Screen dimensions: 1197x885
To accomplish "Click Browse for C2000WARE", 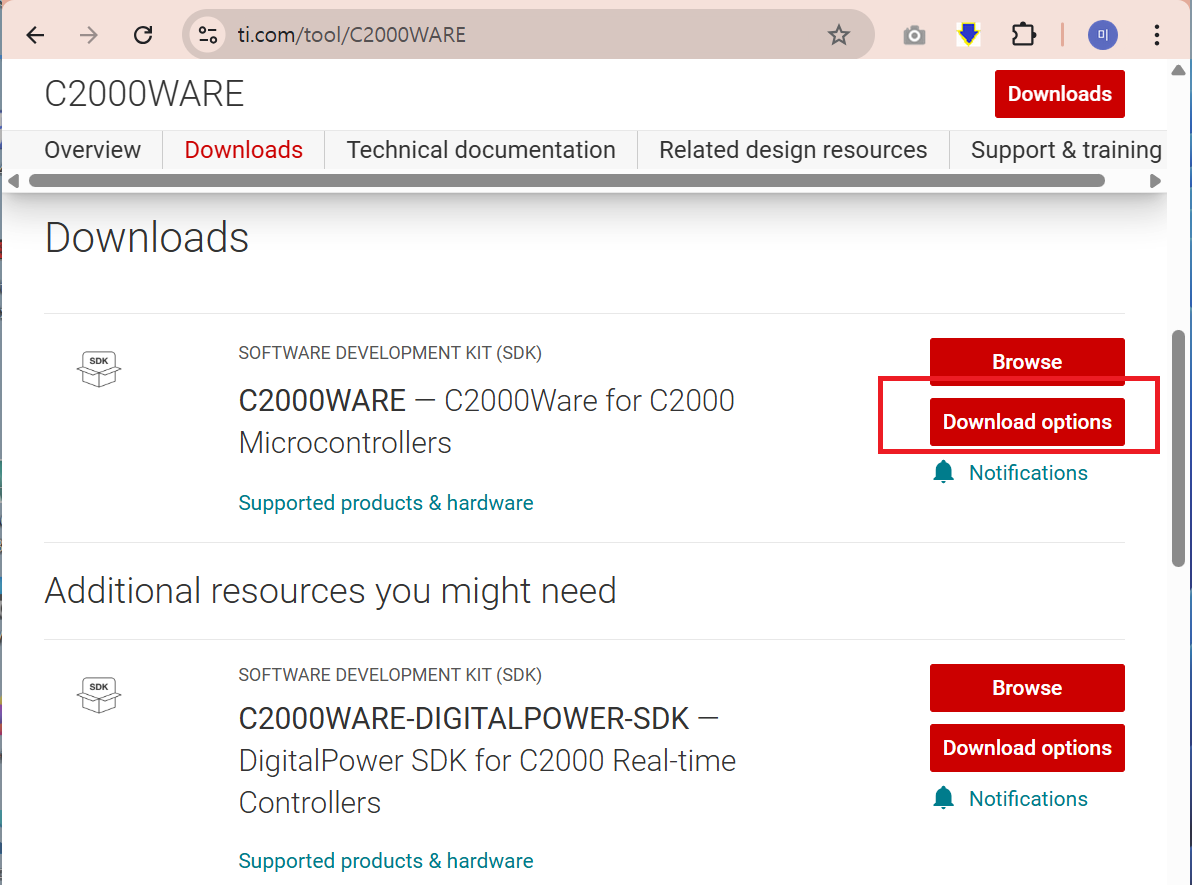I will click(x=1027, y=361).
